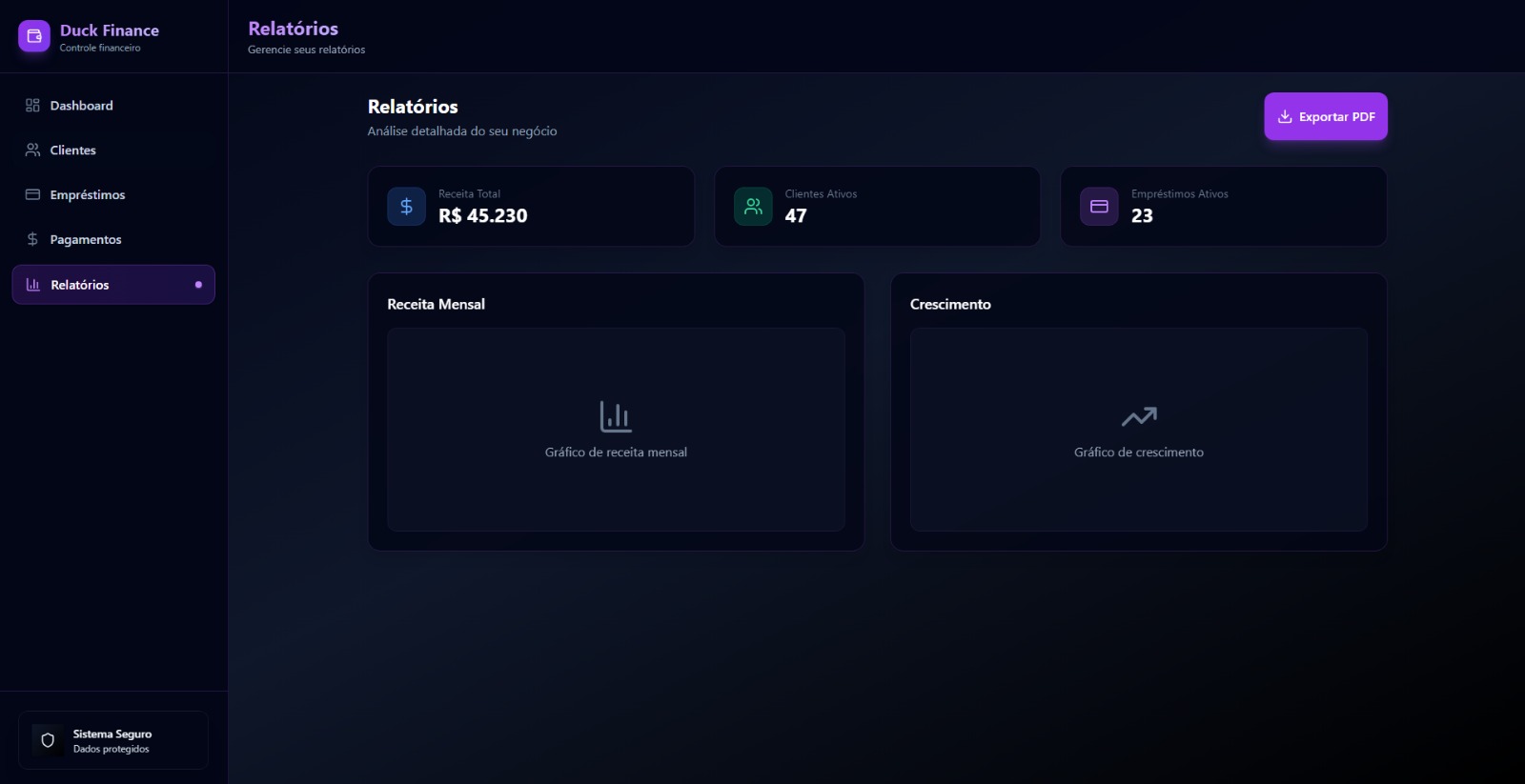Go to the Clientes page
Image resolution: width=1525 pixels, height=784 pixels.
(113, 151)
